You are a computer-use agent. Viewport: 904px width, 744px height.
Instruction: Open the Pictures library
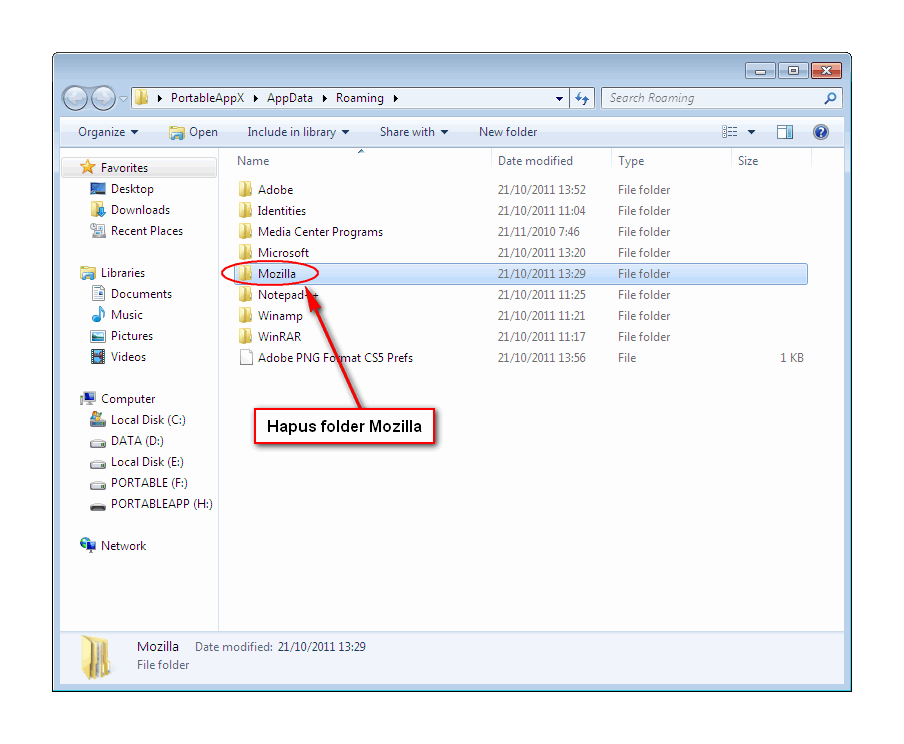click(131, 336)
